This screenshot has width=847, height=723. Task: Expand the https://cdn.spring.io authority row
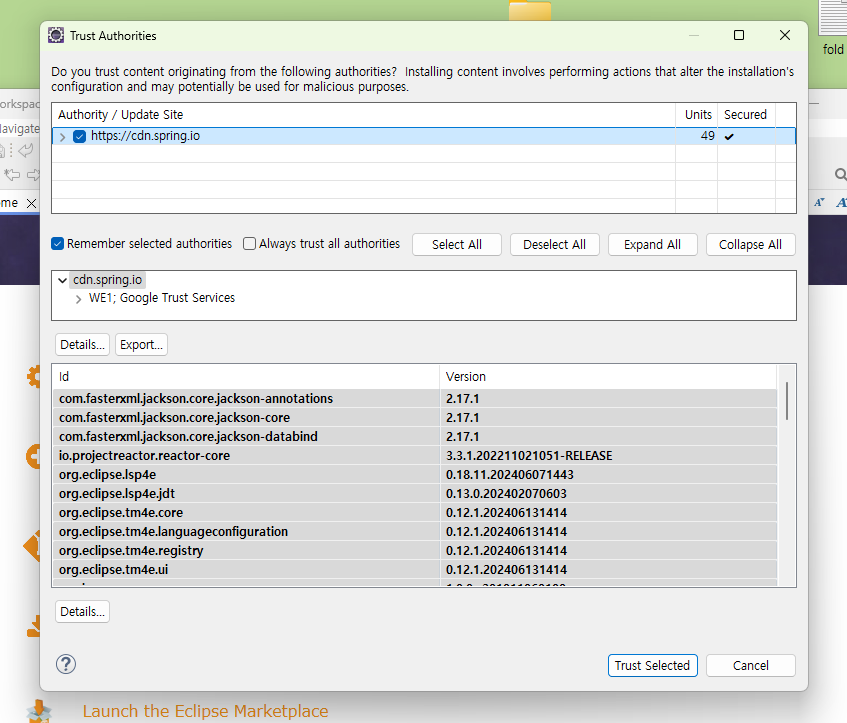pyautogui.click(x=62, y=137)
